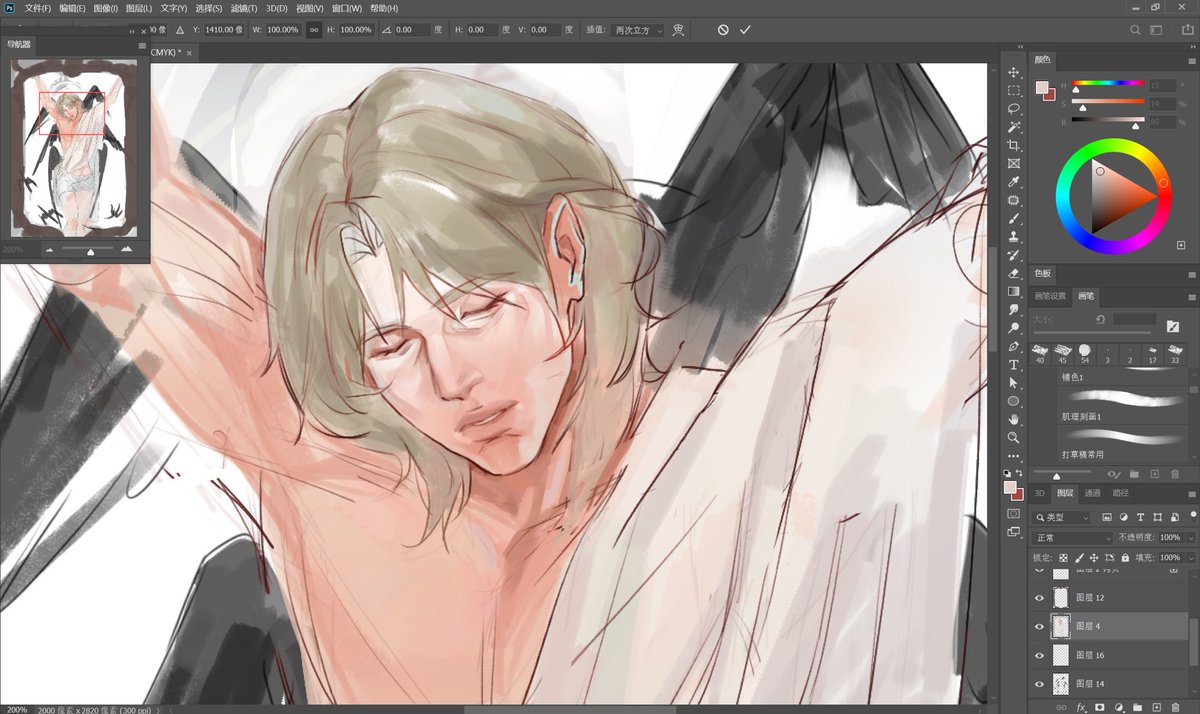This screenshot has height=714, width=1200.
Task: Toggle warp mode in options bar
Action: point(679,30)
